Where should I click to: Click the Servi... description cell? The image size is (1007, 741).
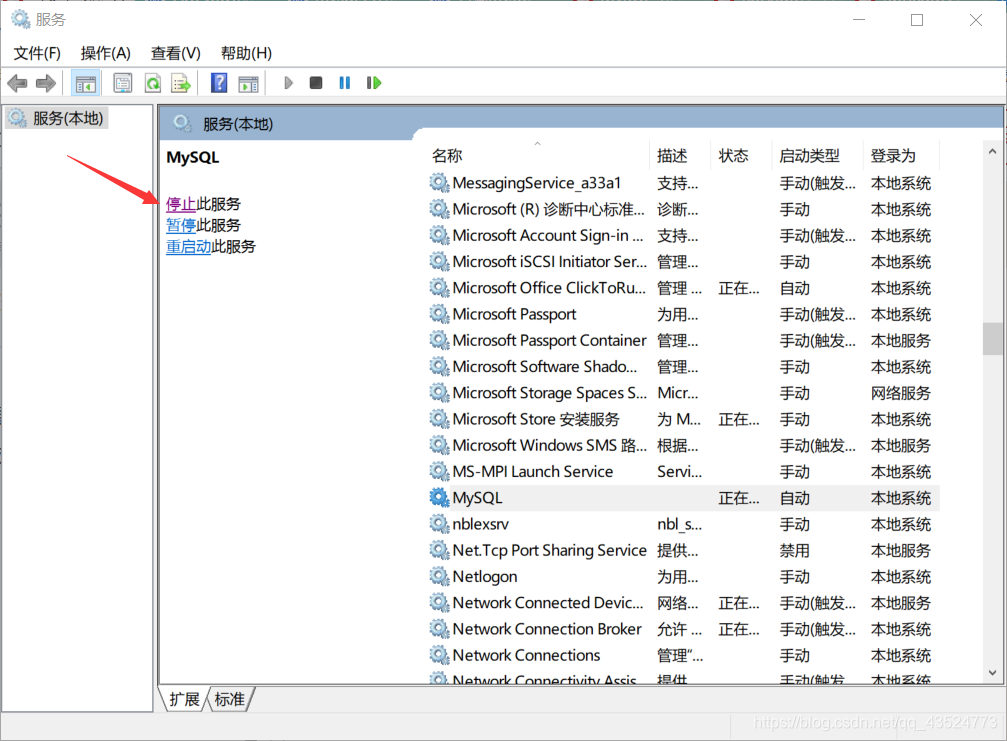pos(679,471)
